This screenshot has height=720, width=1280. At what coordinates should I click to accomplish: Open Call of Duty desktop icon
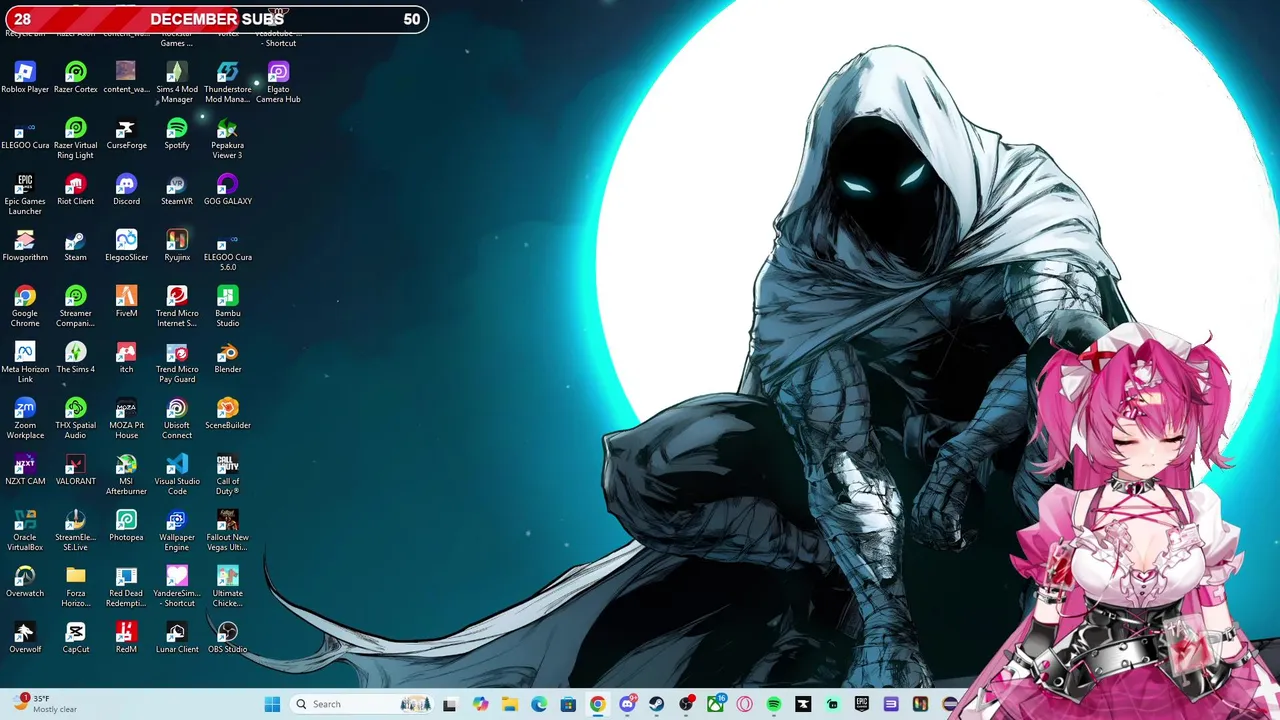pos(227,475)
